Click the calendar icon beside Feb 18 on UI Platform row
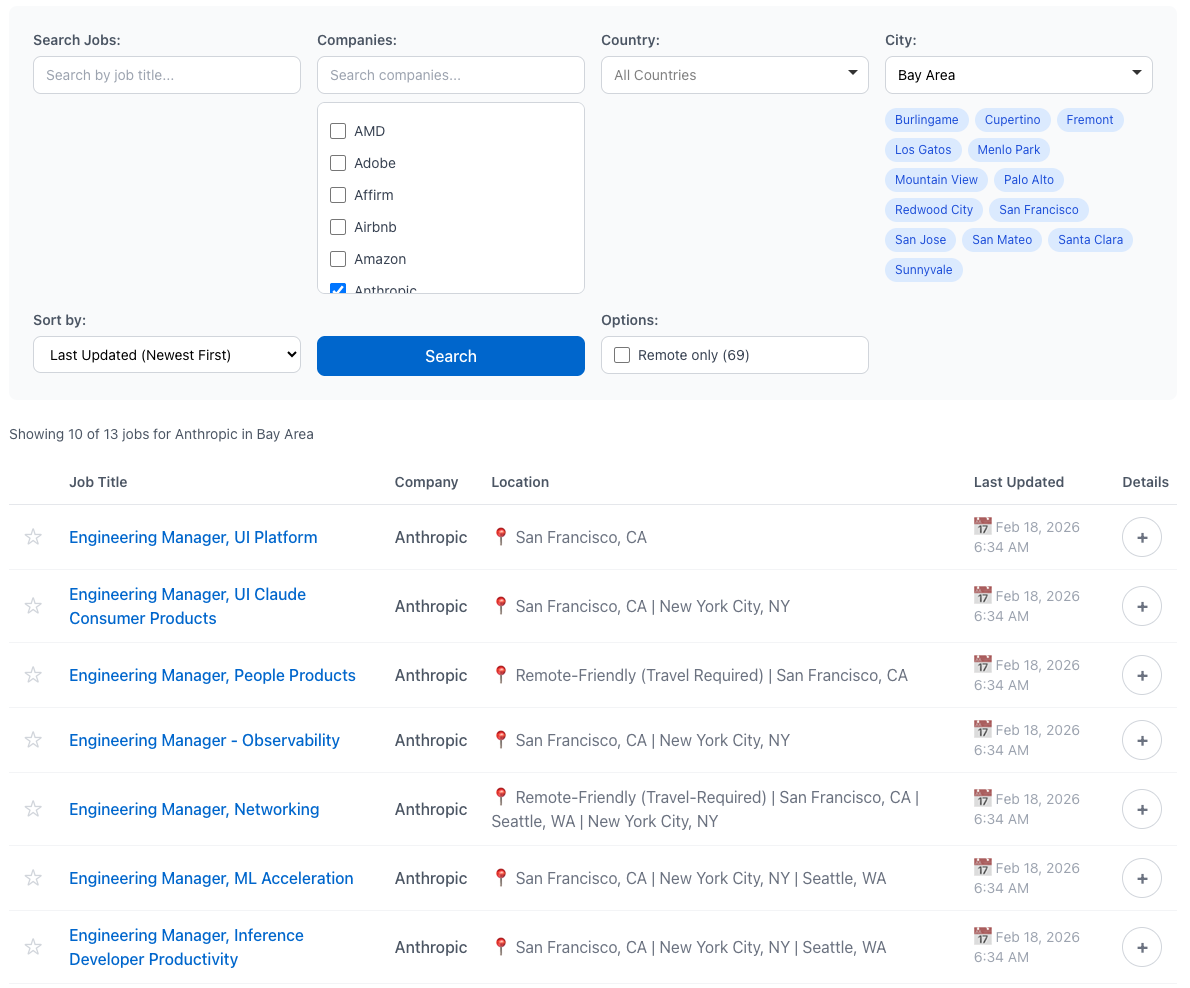1190x988 pixels. tap(982, 525)
